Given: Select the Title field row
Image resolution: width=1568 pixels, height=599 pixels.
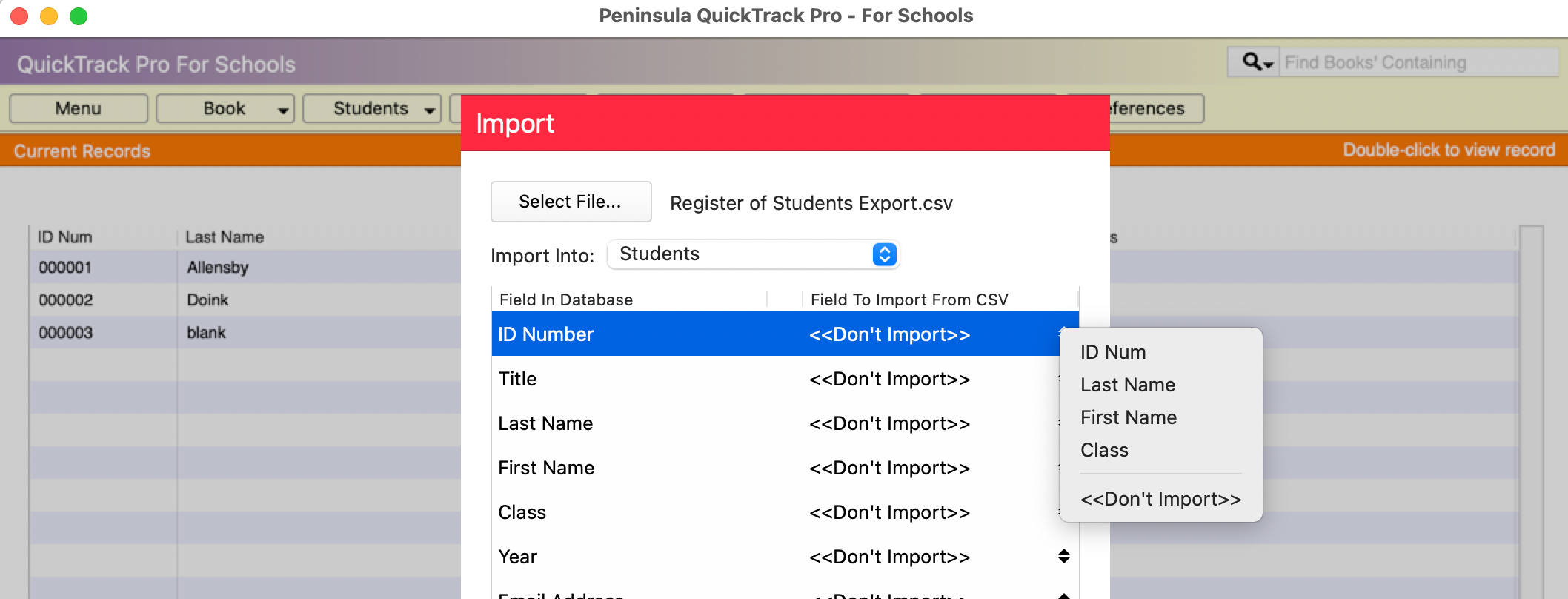Looking at the screenshot, I should (x=785, y=378).
